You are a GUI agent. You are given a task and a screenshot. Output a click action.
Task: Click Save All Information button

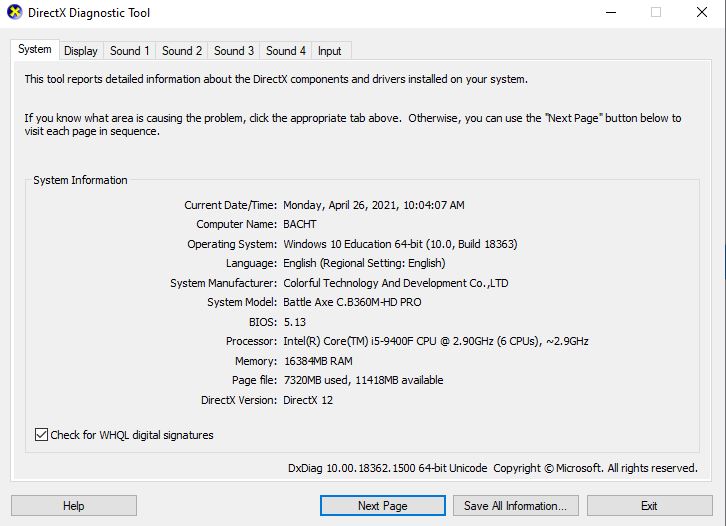click(515, 506)
